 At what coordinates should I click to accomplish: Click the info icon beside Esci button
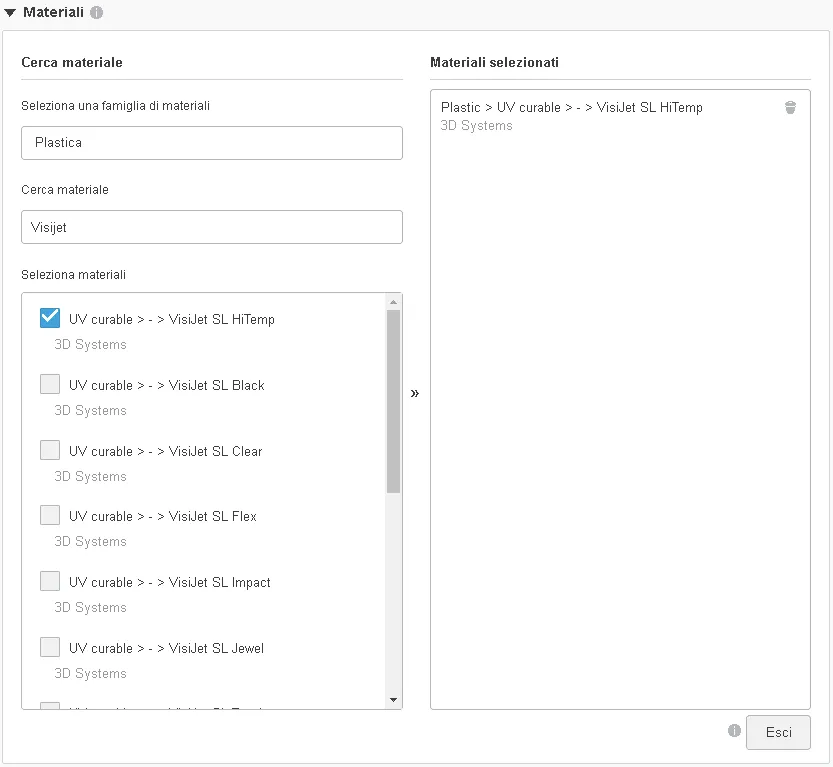click(734, 731)
